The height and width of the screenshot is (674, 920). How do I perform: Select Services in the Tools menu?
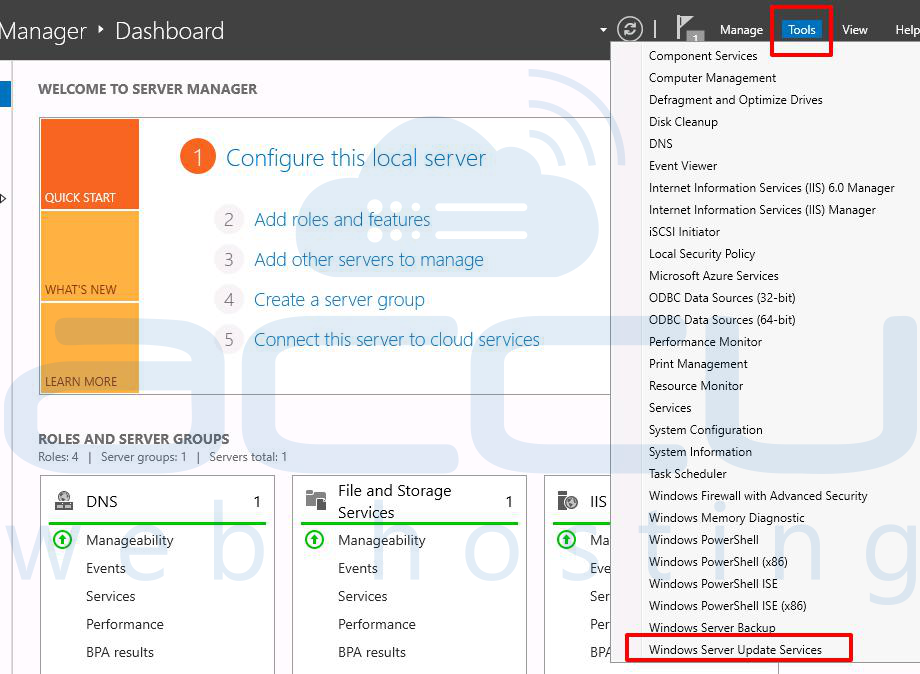[x=670, y=408]
